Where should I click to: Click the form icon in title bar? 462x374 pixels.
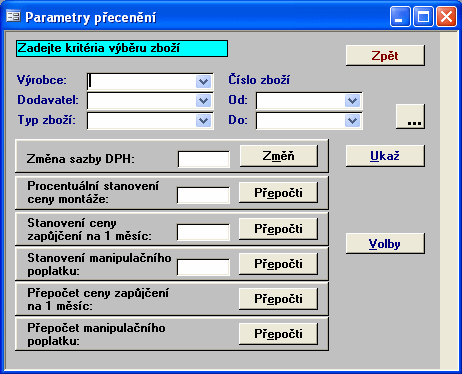[14, 16]
